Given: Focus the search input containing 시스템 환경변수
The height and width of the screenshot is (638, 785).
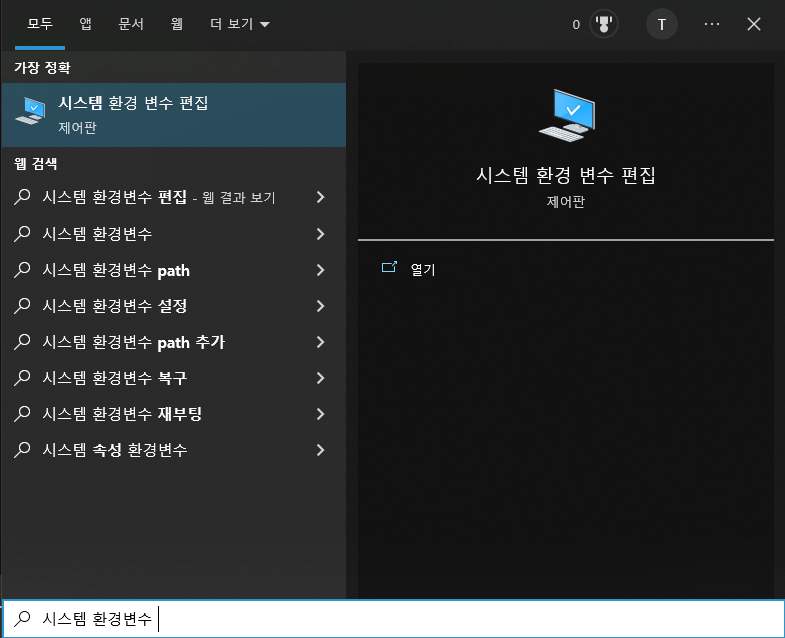Looking at the screenshot, I should pos(392,619).
